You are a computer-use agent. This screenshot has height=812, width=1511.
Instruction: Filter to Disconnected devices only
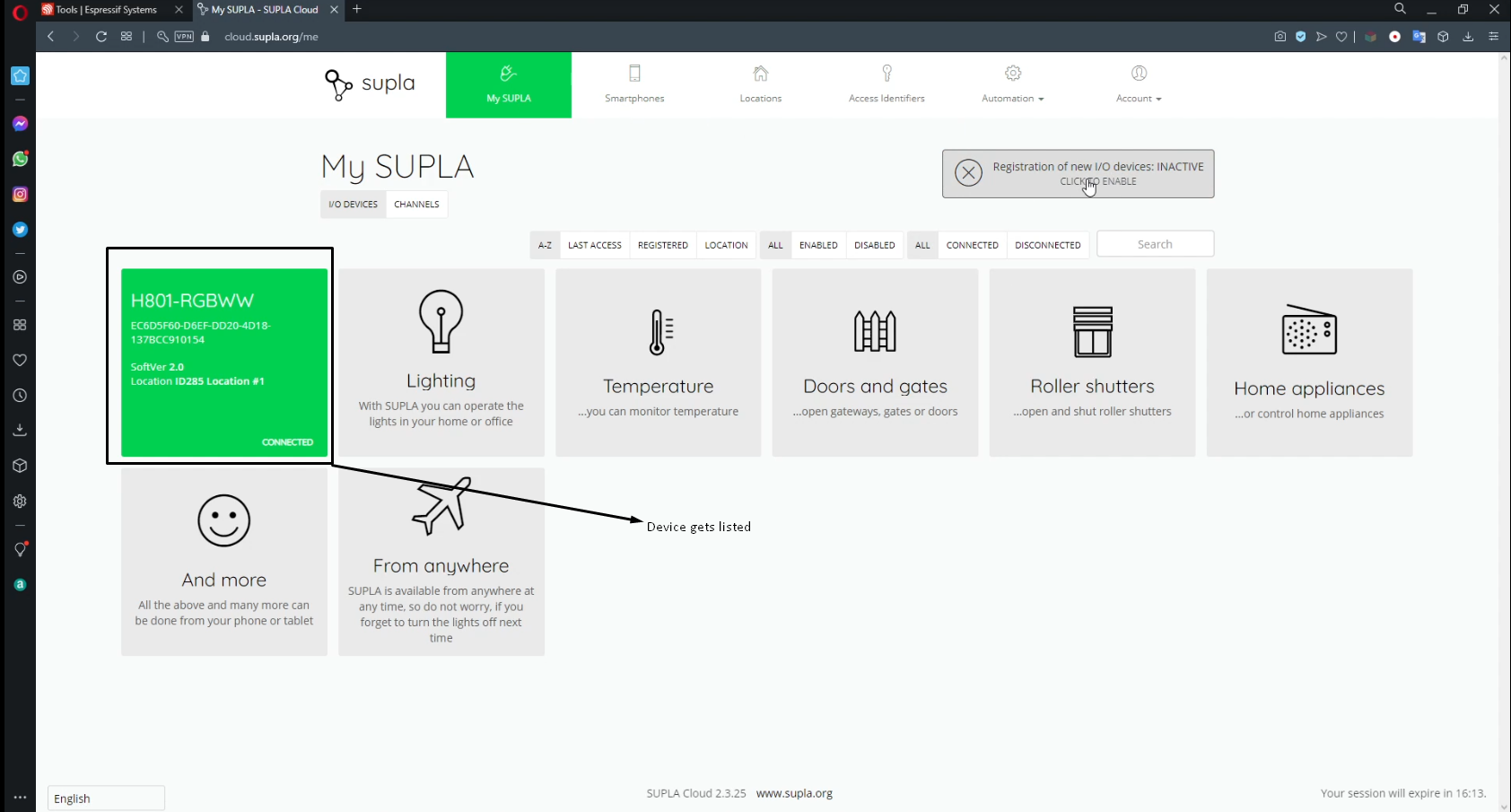[x=1048, y=245]
